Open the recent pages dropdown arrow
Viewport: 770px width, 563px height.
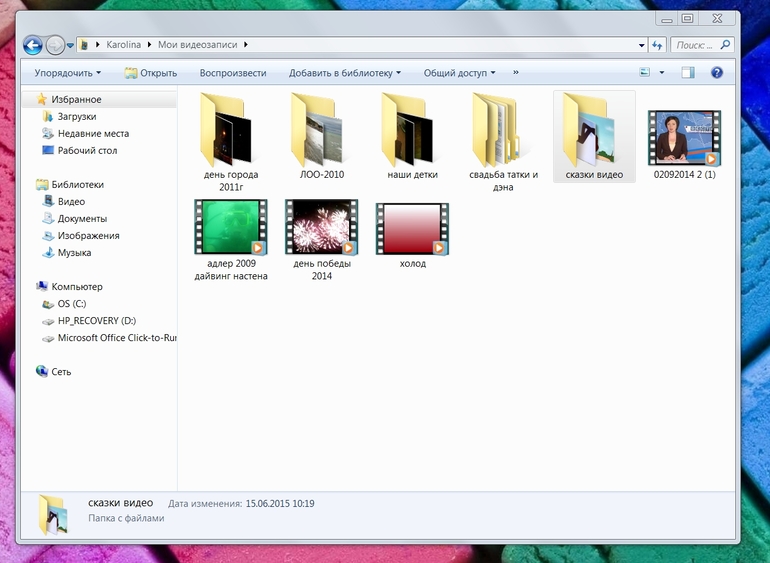tap(70, 45)
